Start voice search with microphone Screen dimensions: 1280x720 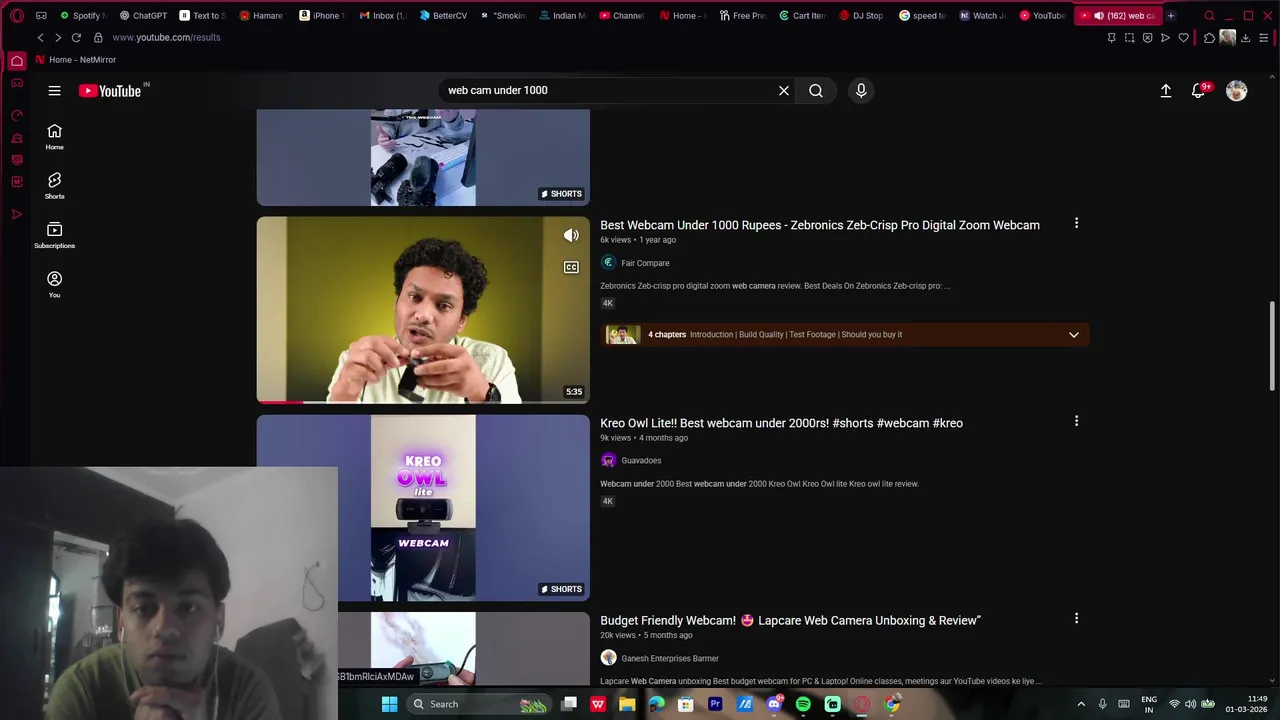pyautogui.click(x=861, y=90)
